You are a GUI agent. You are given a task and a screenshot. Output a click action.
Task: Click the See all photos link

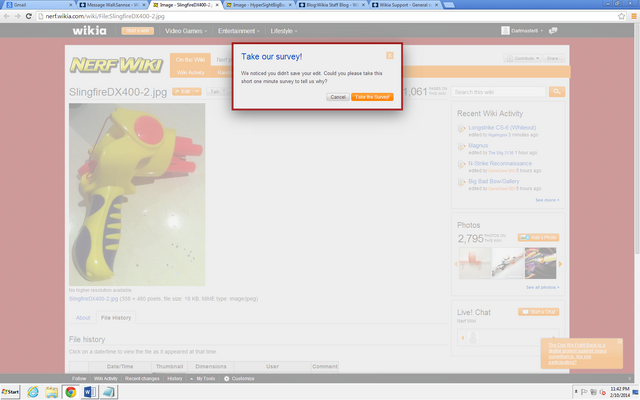[542, 287]
